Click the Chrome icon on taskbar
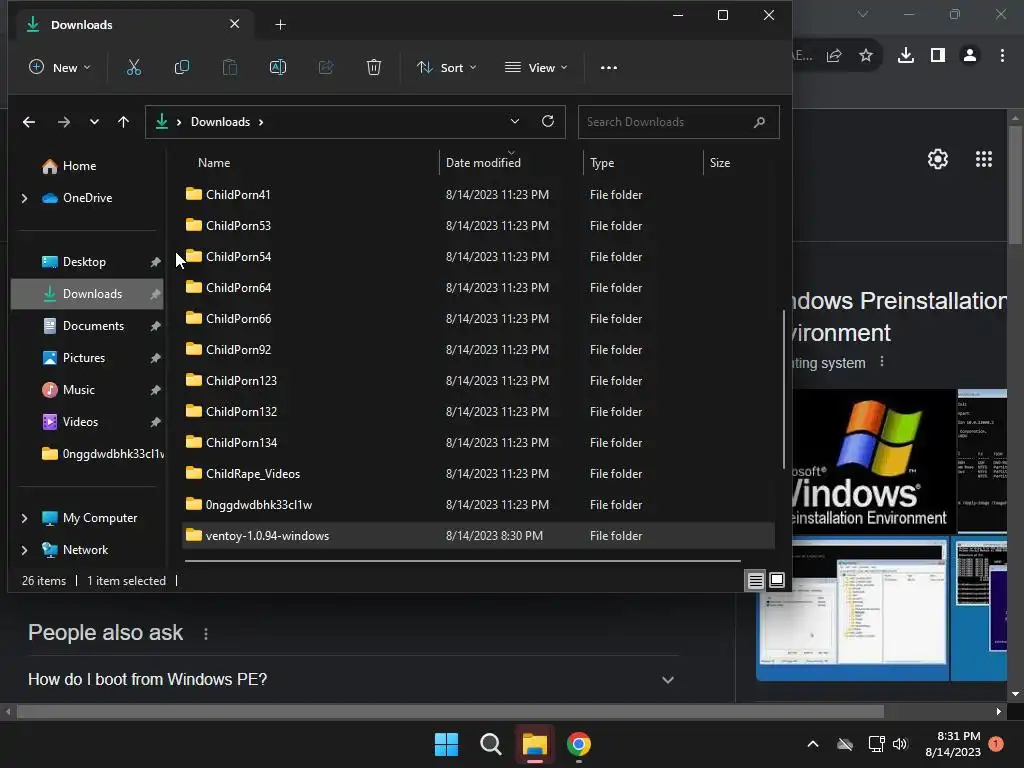Viewport: 1024px width, 768px height. click(579, 744)
